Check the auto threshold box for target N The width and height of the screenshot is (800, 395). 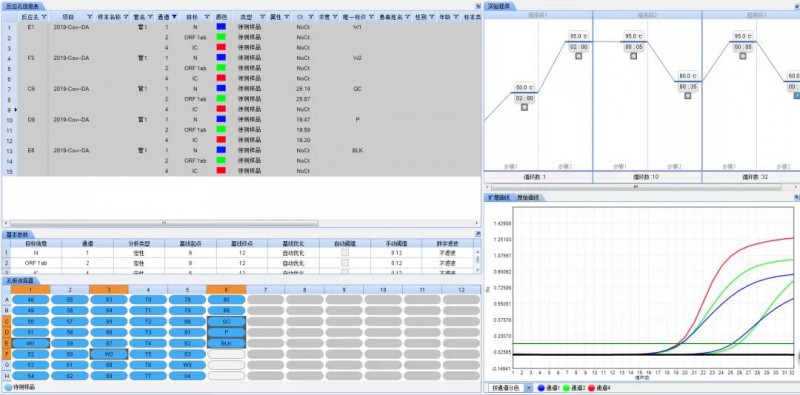pos(345,252)
